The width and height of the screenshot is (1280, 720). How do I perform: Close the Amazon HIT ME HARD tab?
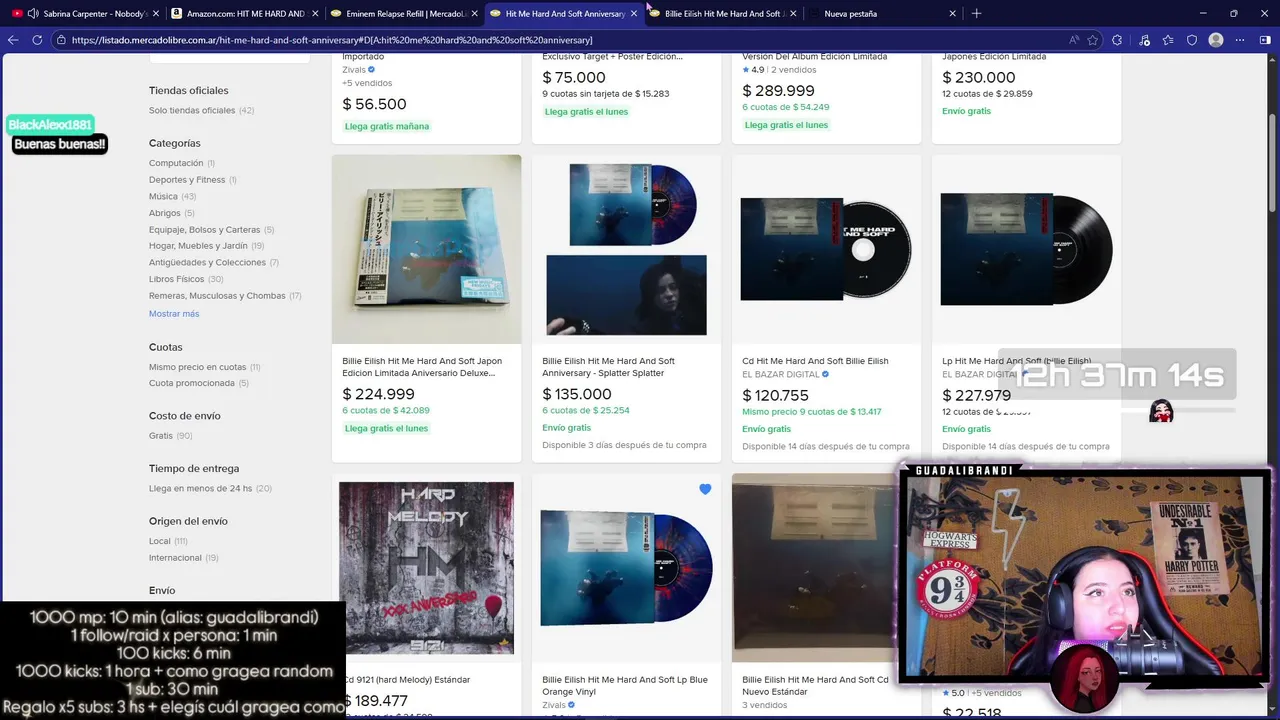point(315,13)
